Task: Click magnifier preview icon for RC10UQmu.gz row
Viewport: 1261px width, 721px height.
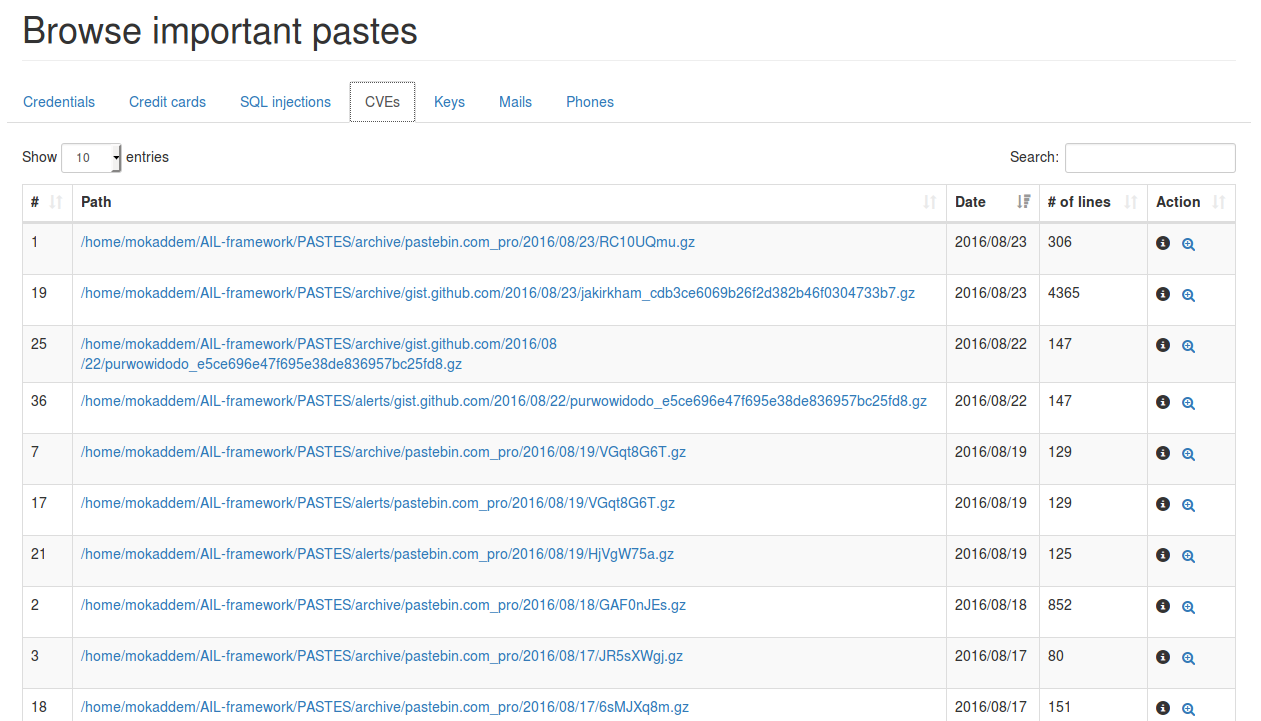Action: [1188, 244]
